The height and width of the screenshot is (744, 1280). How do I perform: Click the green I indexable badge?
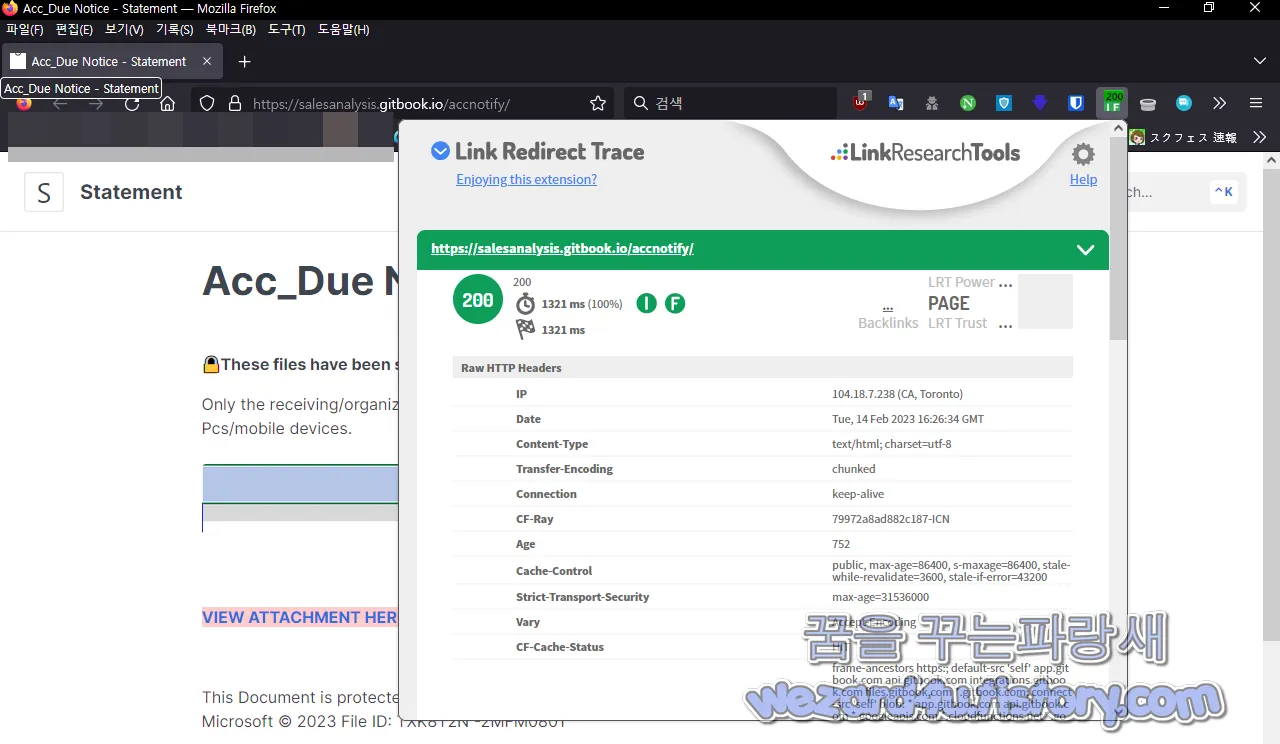tap(646, 303)
